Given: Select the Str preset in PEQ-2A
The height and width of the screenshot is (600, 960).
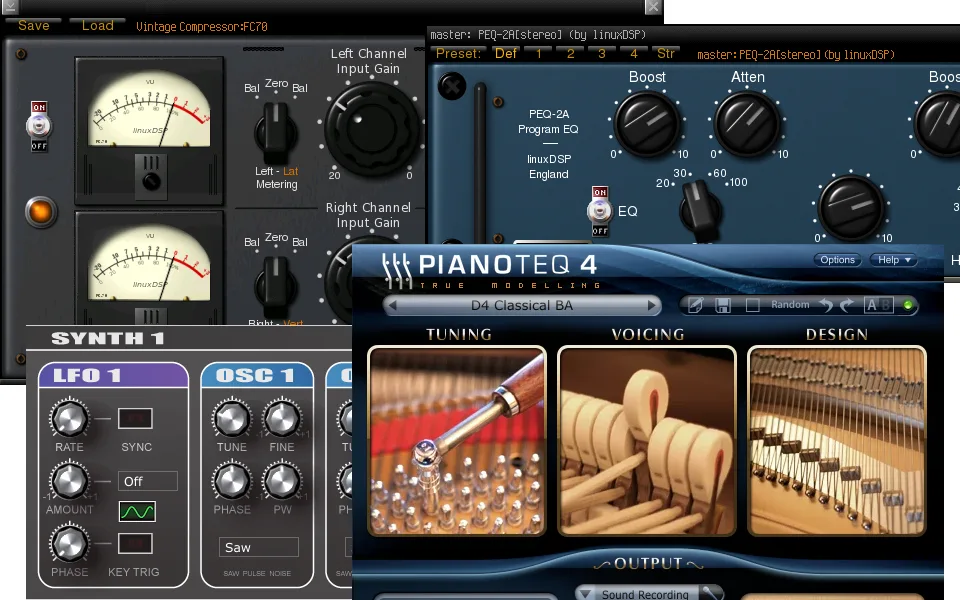Looking at the screenshot, I should click(x=666, y=53).
